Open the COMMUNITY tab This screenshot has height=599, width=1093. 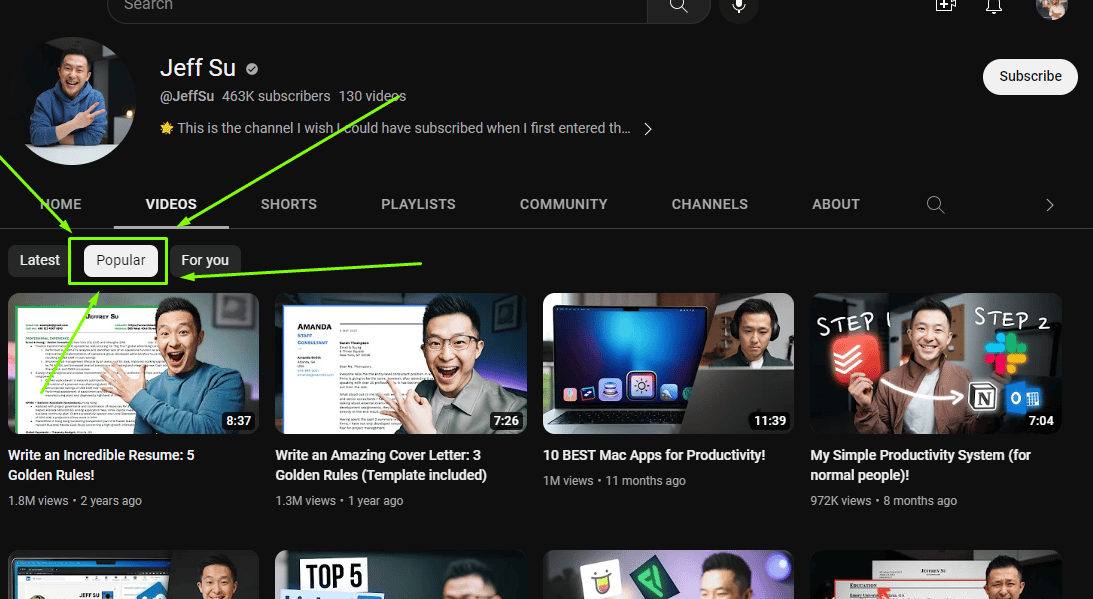[x=563, y=204]
